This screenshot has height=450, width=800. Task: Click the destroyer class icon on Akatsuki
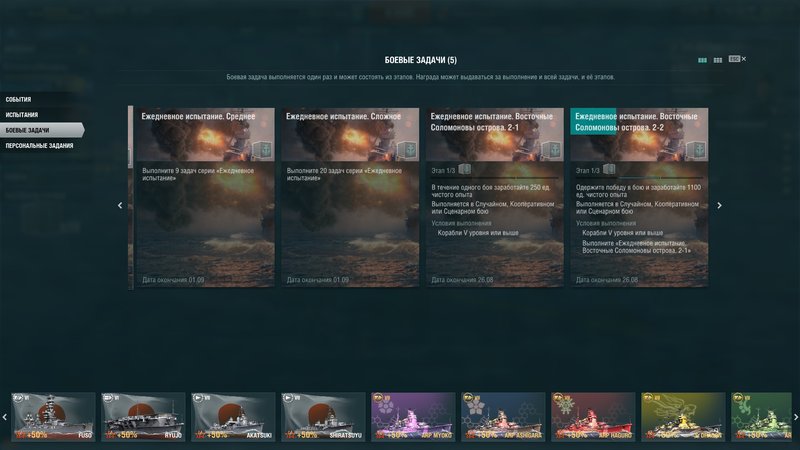198,397
